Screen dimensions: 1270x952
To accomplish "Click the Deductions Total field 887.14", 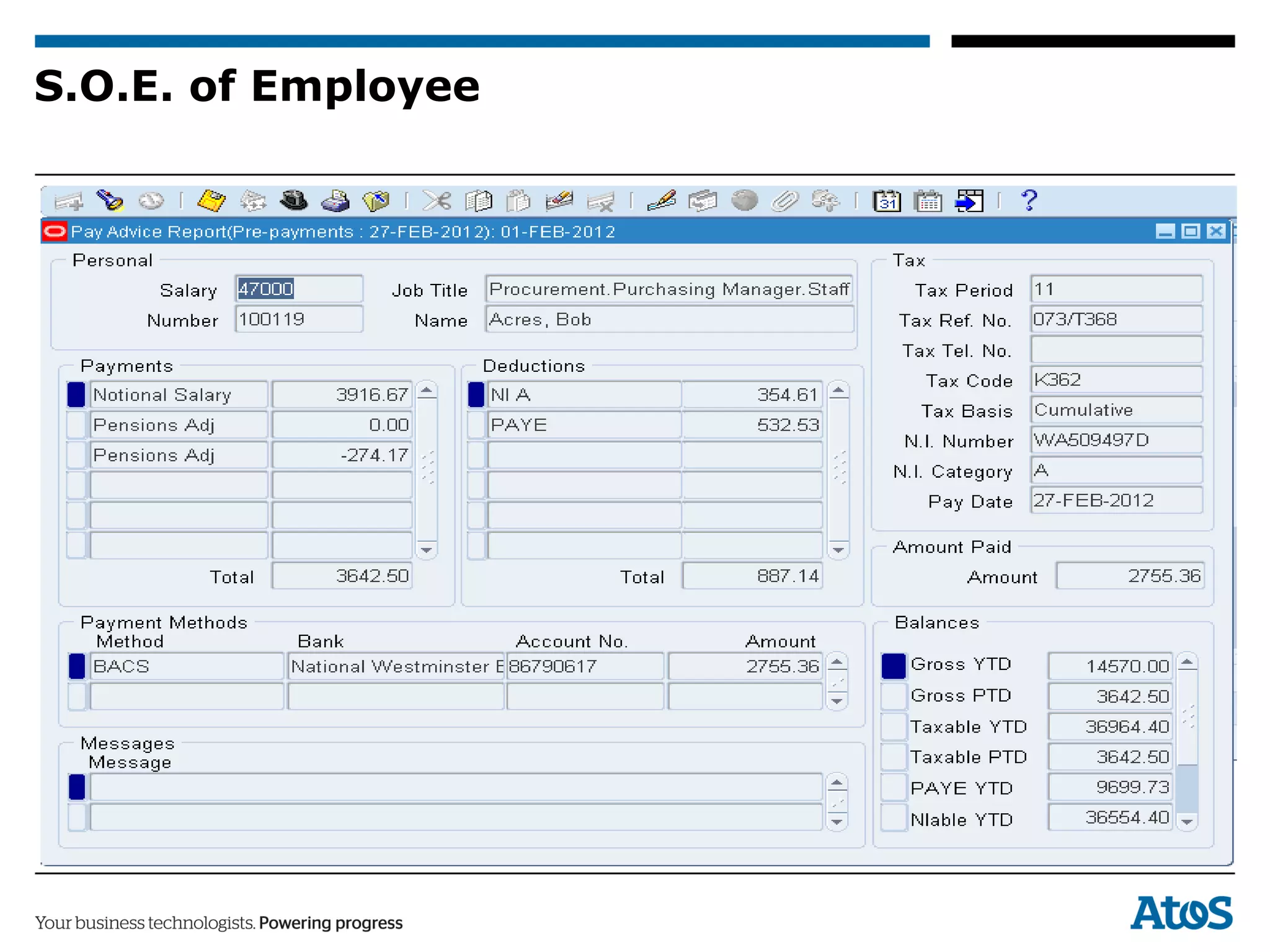I will point(752,576).
